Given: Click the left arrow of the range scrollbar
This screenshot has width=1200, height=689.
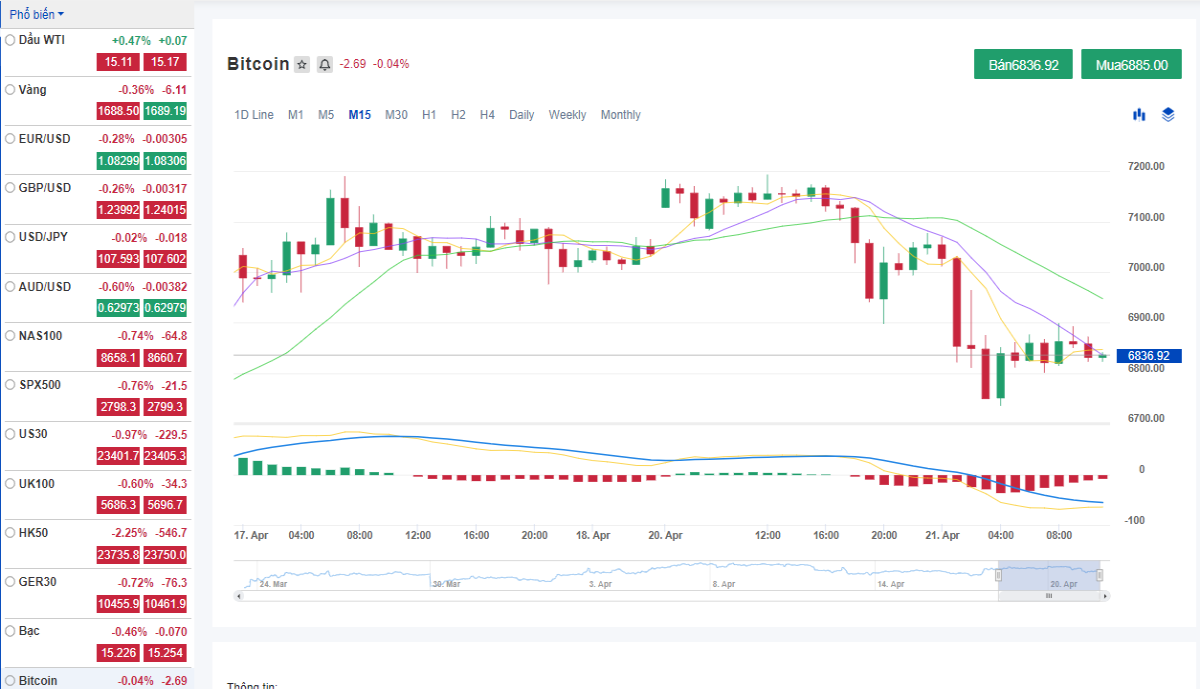Looking at the screenshot, I should click(238, 596).
